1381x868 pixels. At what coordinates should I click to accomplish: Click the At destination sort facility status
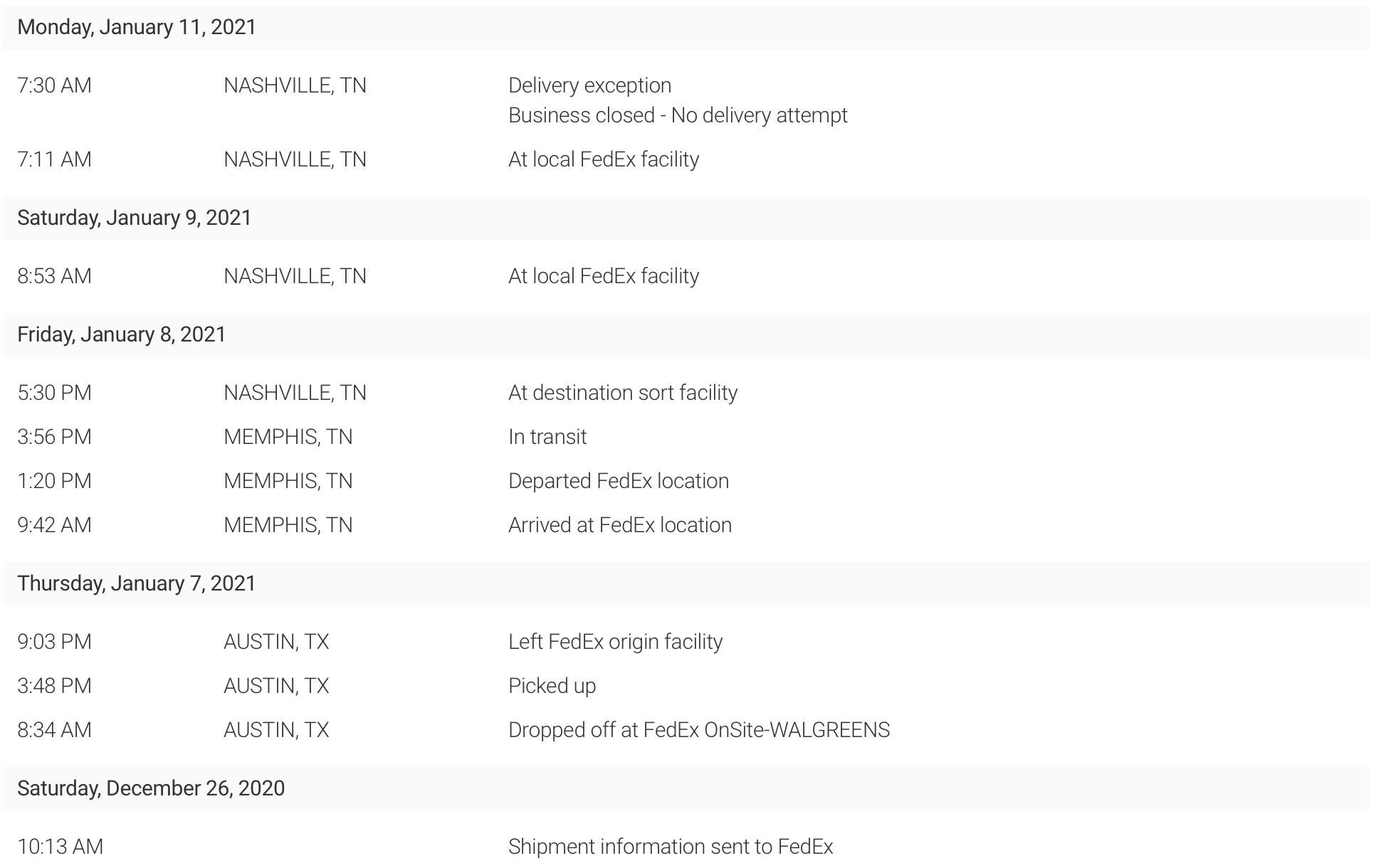(623, 393)
